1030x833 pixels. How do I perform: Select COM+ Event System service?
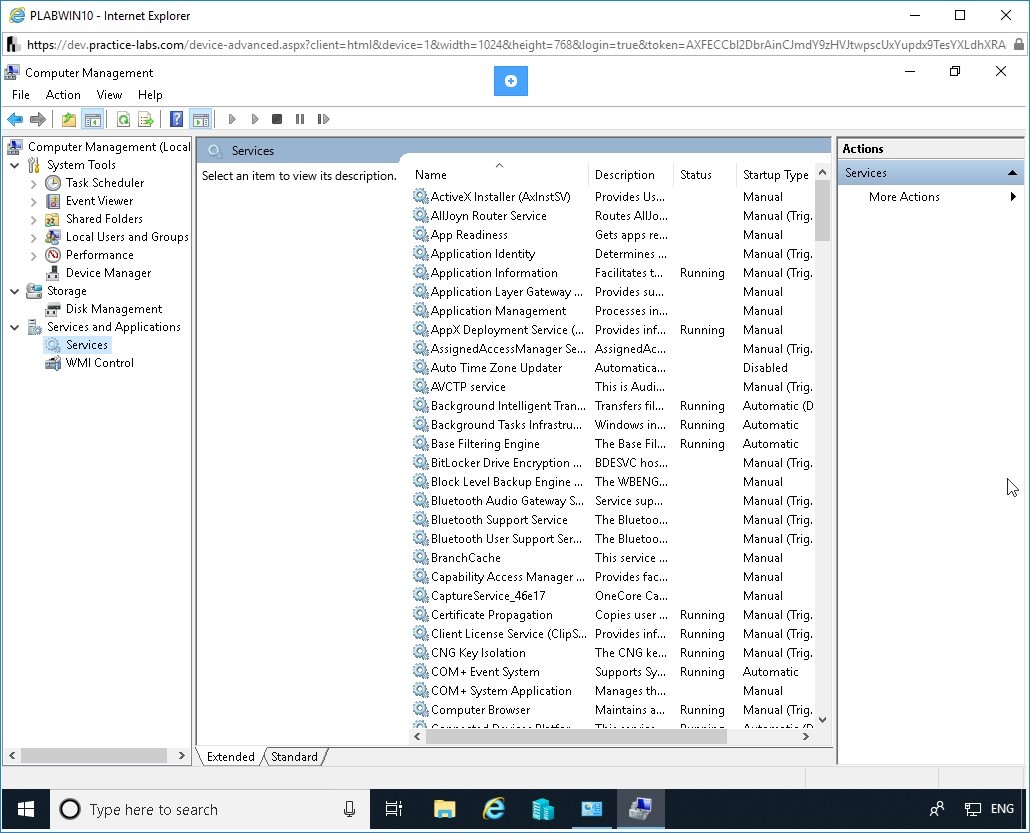[x=485, y=672]
